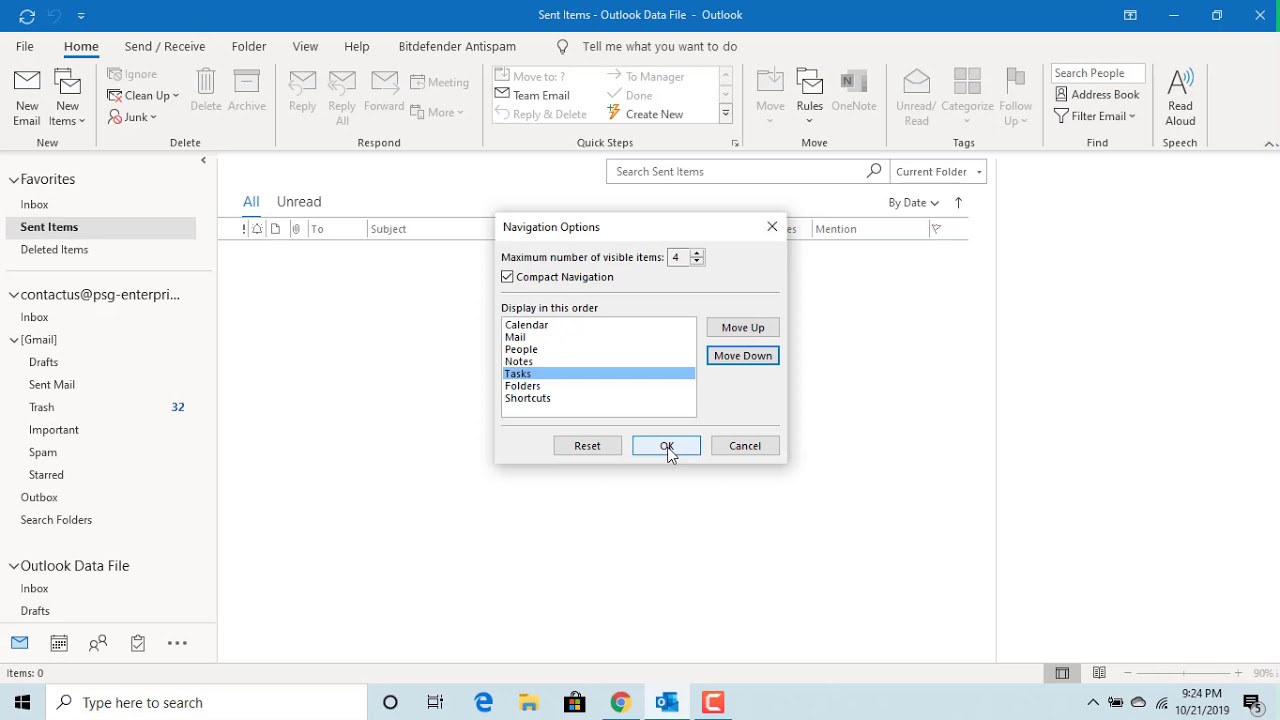Collapse the contactus account folder tree
The width and height of the screenshot is (1280, 720).
(14, 295)
